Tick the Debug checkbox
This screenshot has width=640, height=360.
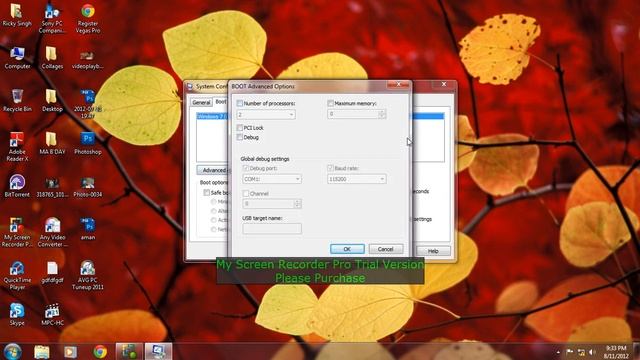pyautogui.click(x=240, y=138)
